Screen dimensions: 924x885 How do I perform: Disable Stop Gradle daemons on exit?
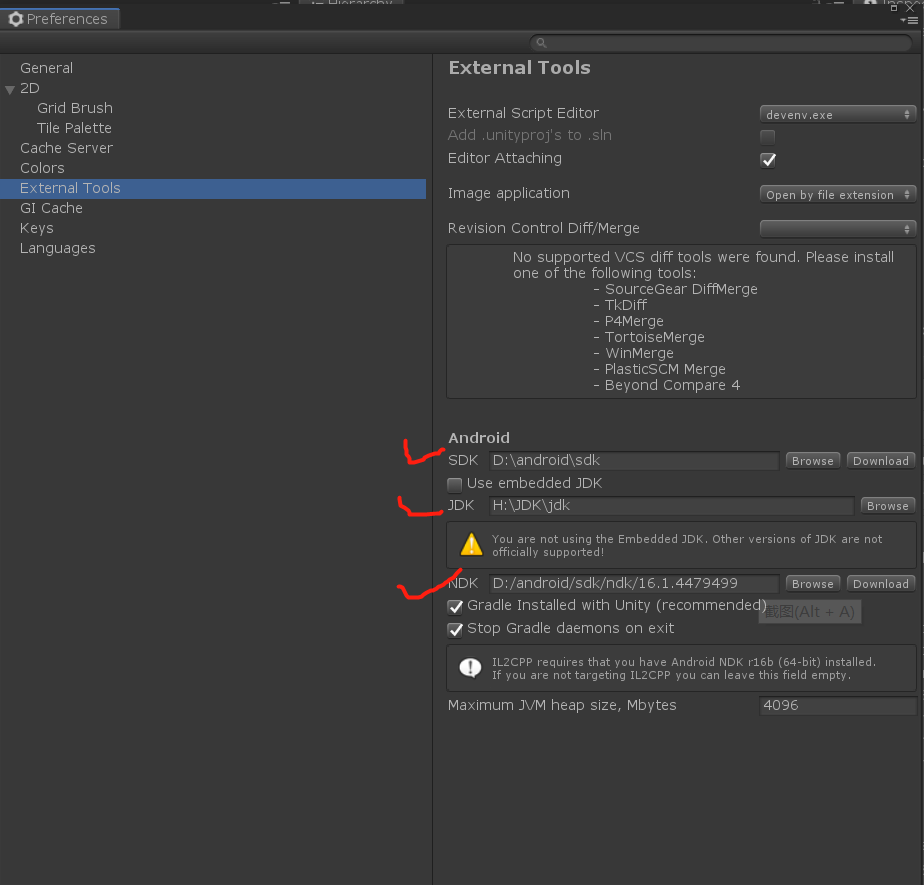[x=455, y=629]
